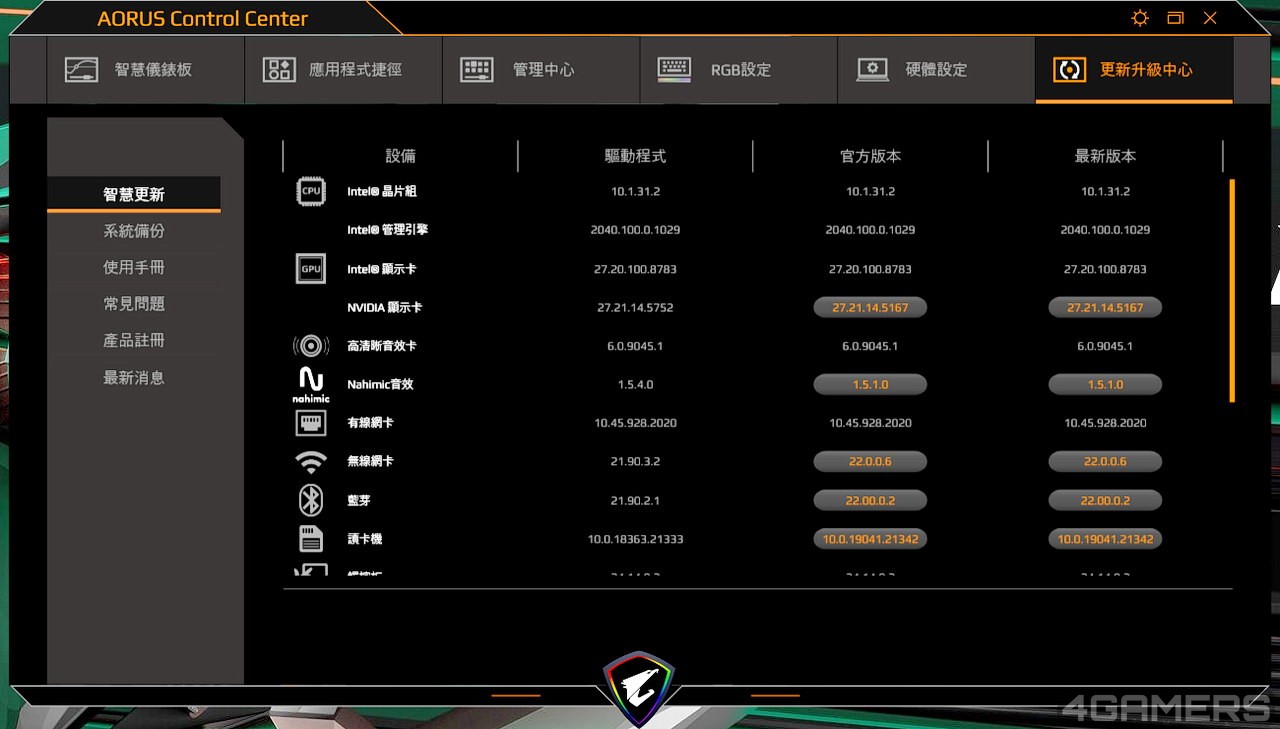The image size is (1280, 729).
Task: Open the 智慧儀錶板 dashboard tab
Action: (145, 70)
